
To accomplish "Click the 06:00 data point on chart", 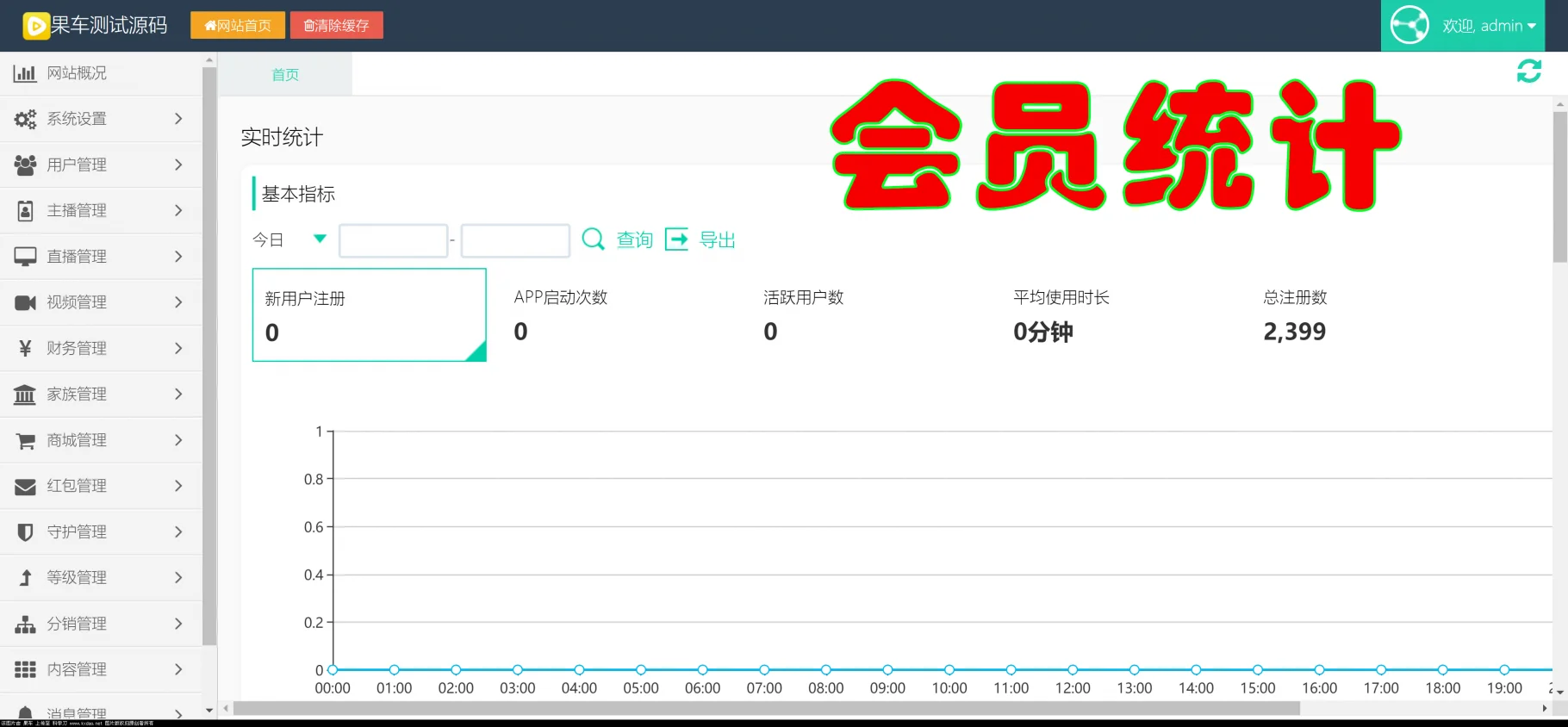I will 703,669.
